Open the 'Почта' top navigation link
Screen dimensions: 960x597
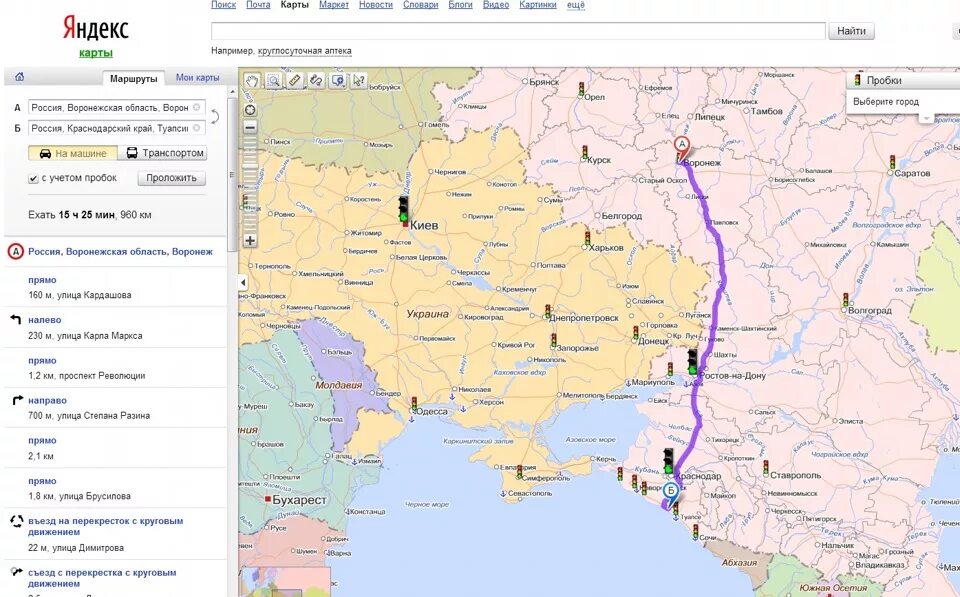tap(258, 5)
